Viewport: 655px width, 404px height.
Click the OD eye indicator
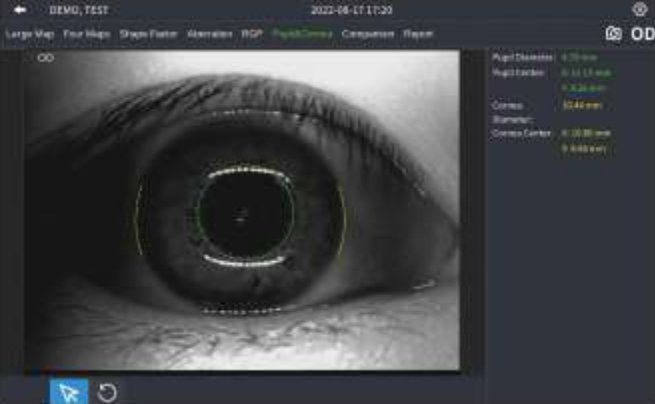[641, 33]
